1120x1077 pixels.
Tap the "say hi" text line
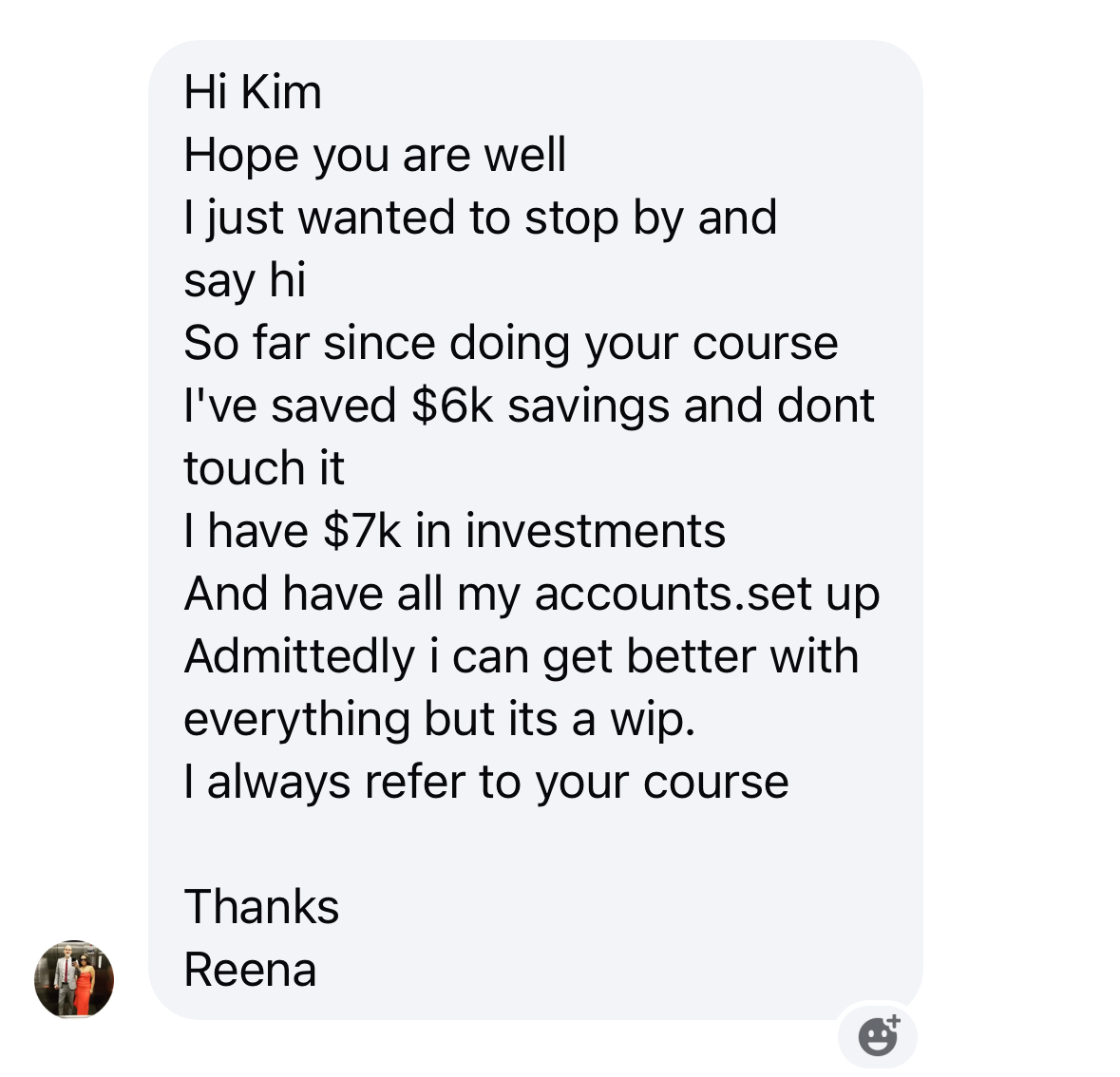245,280
